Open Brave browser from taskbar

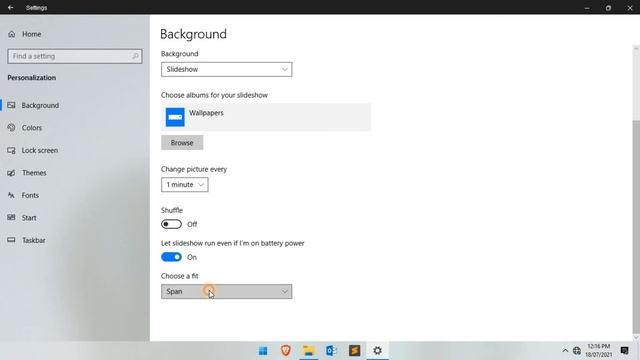point(286,351)
